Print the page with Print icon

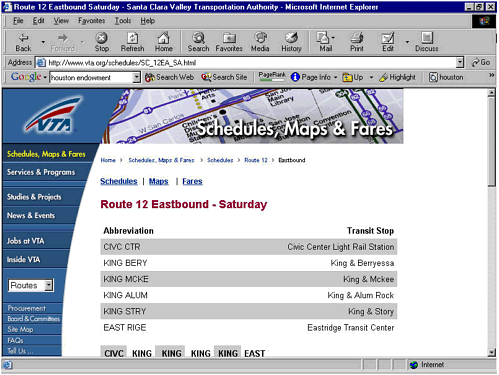[357, 42]
